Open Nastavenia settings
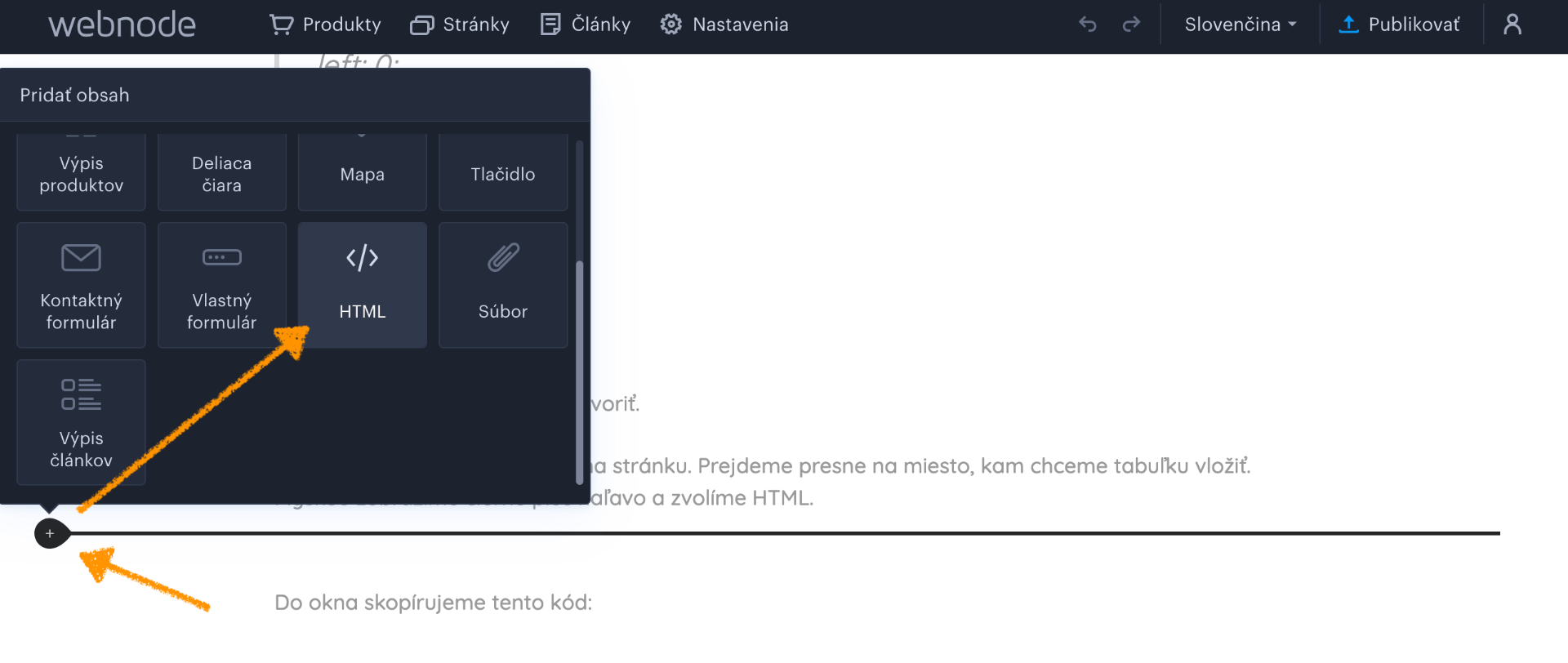 tap(724, 24)
